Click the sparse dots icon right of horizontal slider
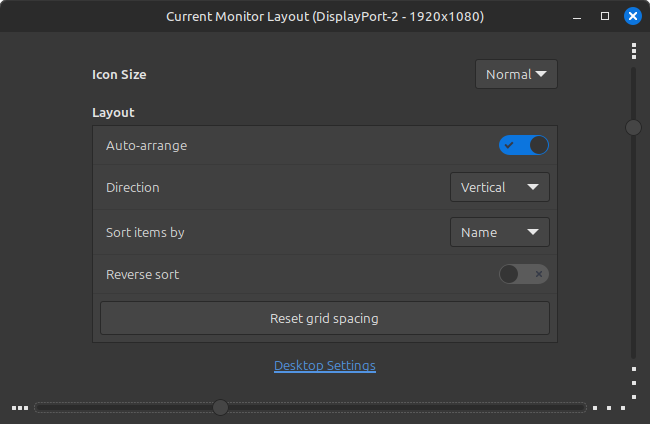650x424 pixels. pos(609,408)
